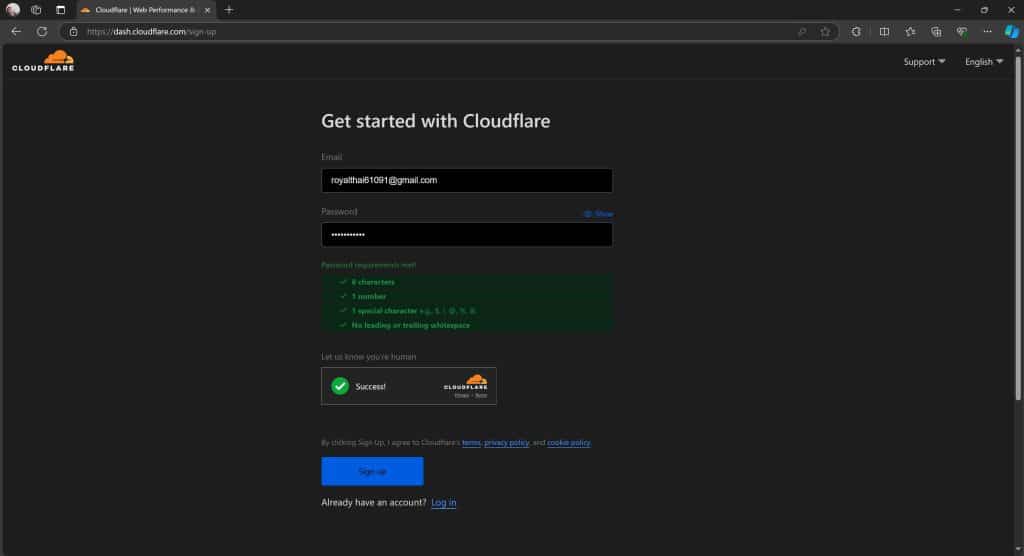Open the browser settings and more menu
Image resolution: width=1024 pixels, height=556 pixels.
pos(987,31)
